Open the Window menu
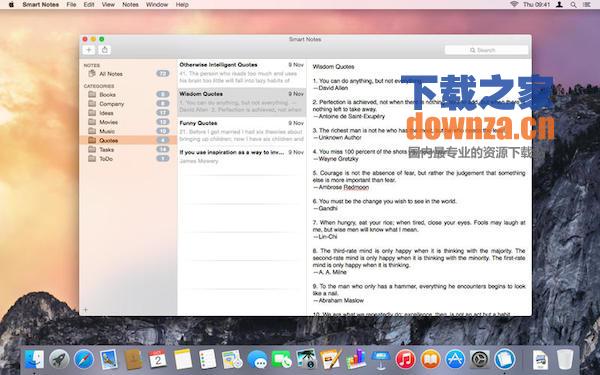Viewport: 600px width, 375px height. (x=157, y=5)
